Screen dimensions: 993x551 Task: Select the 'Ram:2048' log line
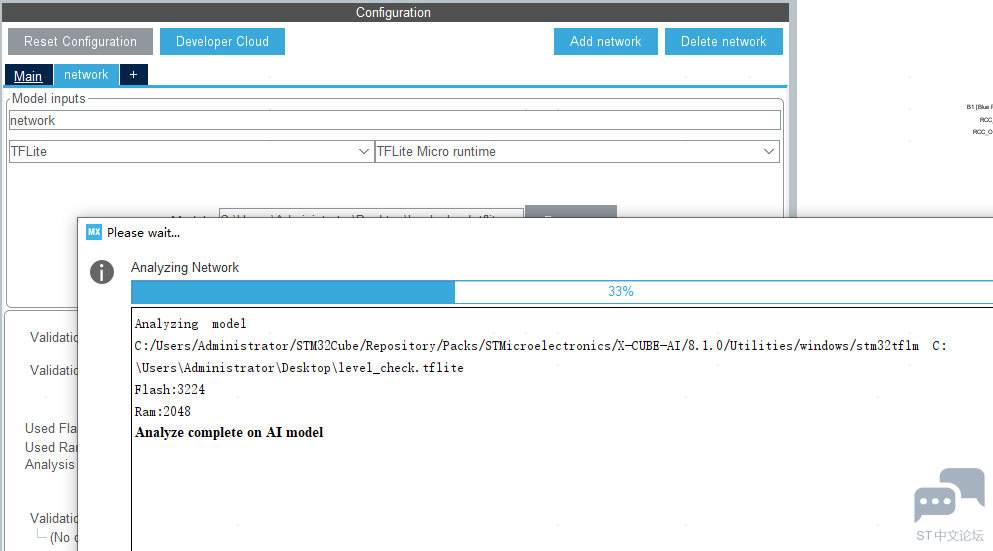[x=163, y=412]
